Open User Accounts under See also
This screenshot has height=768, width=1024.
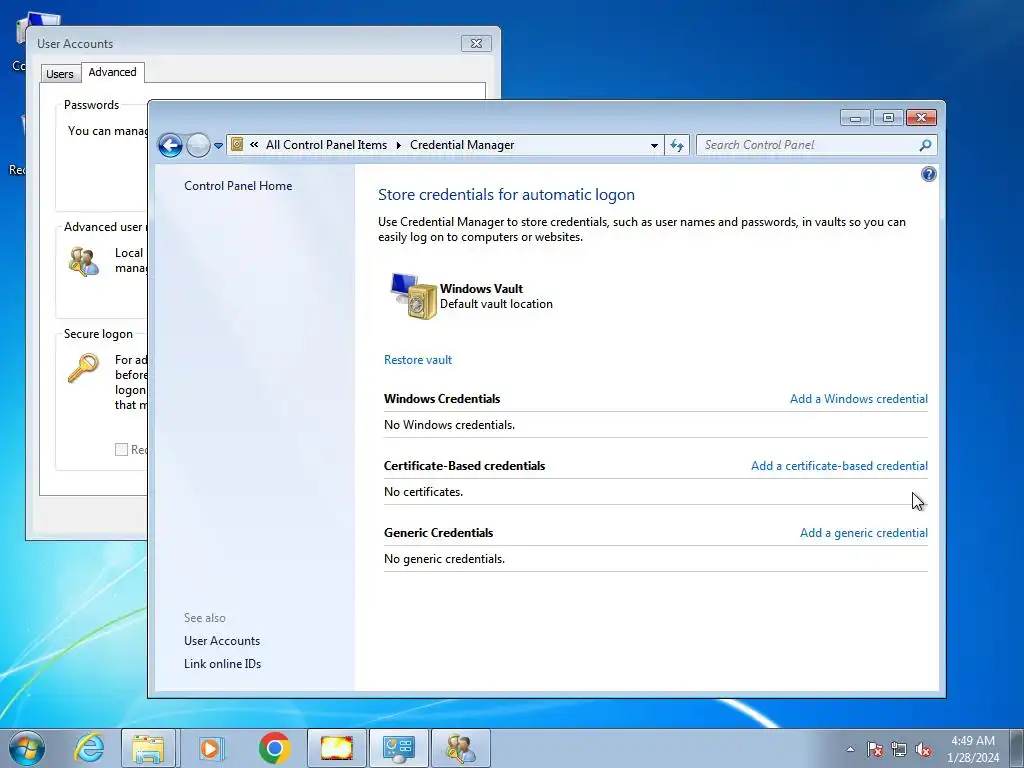[x=222, y=641]
